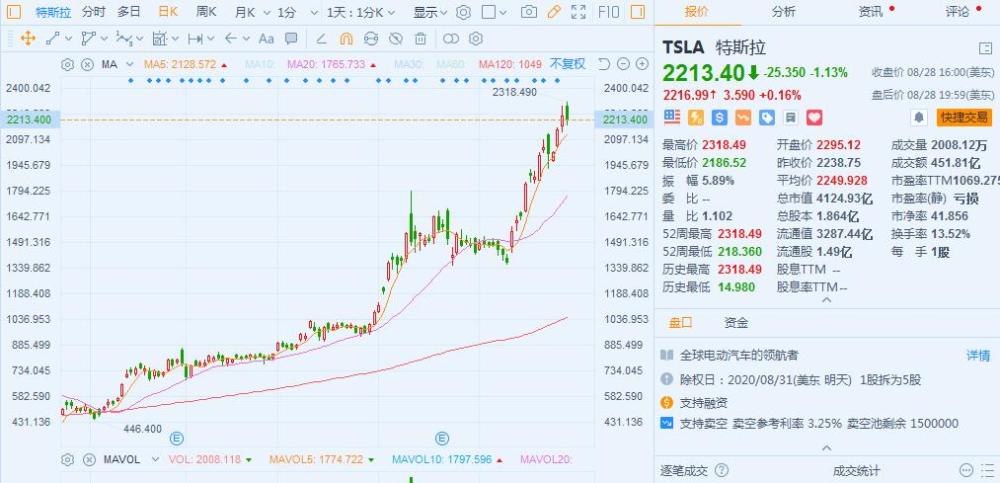The width and height of the screenshot is (1000, 483).
Task: Open MAVOL indicator settings gear
Action: 68,459
